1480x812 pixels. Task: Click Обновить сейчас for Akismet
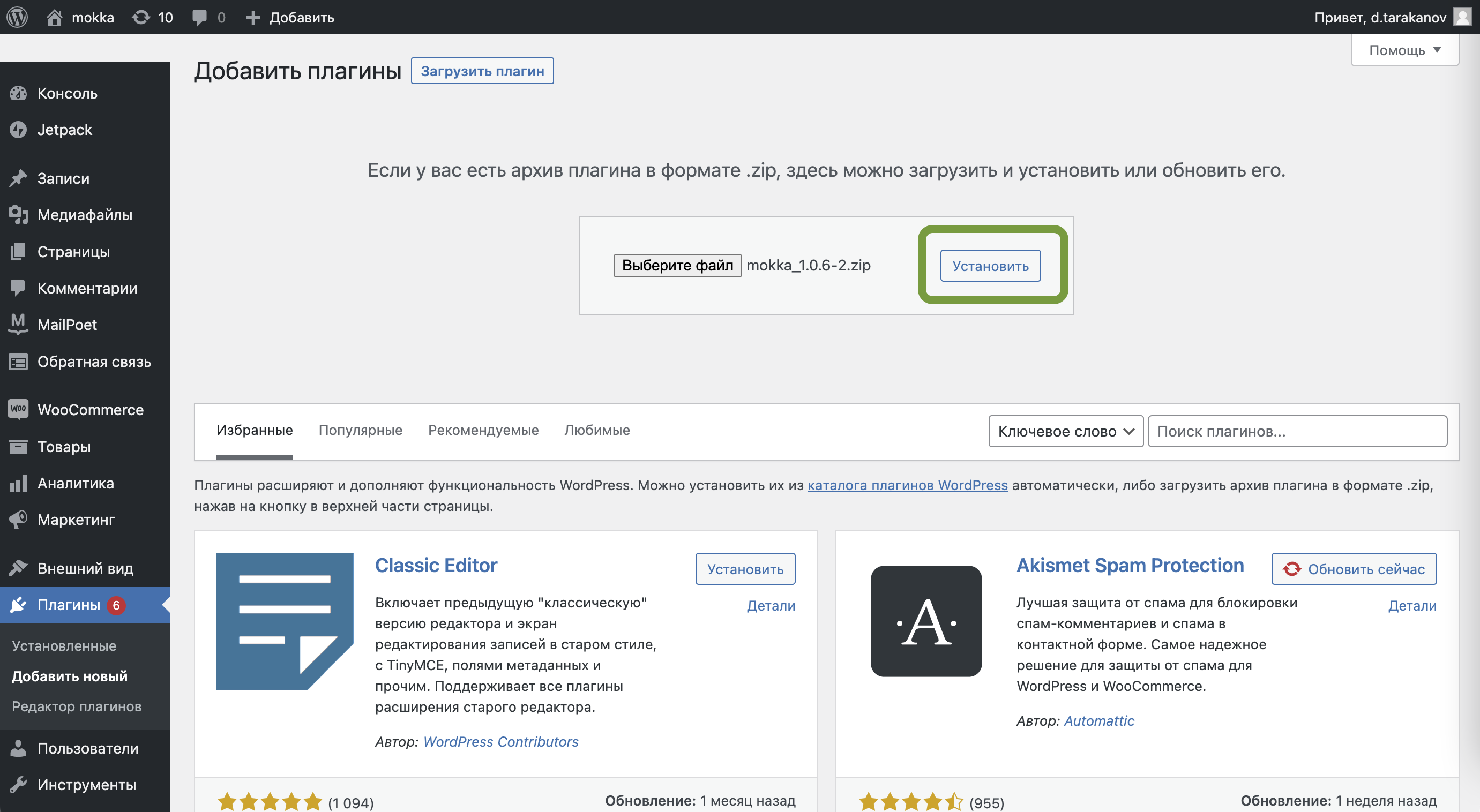point(1354,569)
